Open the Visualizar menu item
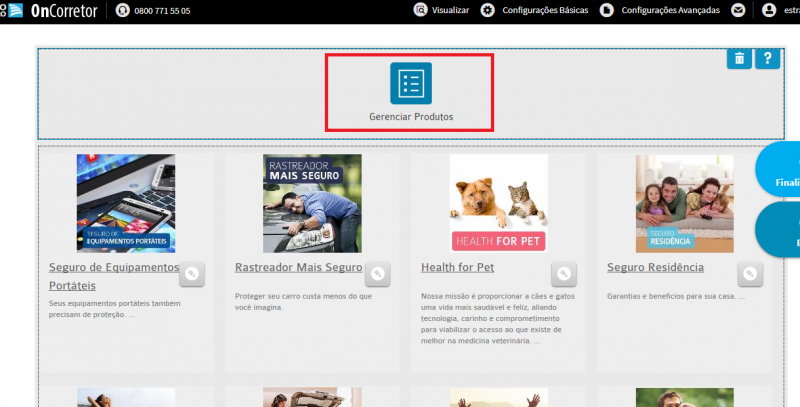The image size is (800, 407). [x=441, y=10]
